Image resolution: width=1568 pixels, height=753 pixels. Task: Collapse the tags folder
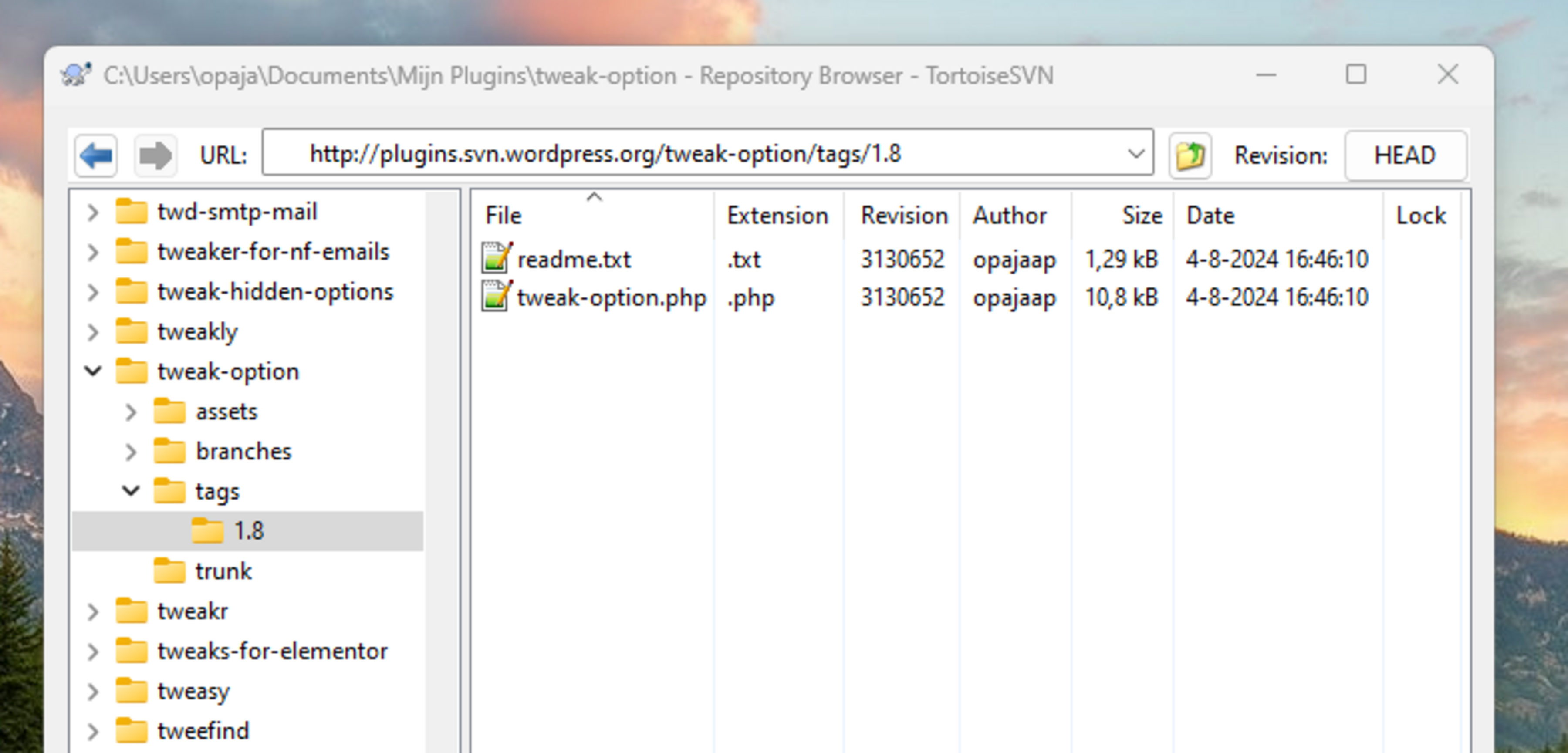click(x=130, y=491)
